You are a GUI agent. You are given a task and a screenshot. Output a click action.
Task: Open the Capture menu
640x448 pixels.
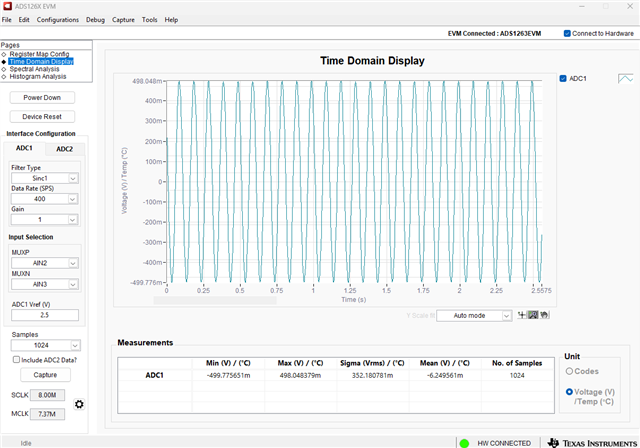click(x=123, y=20)
